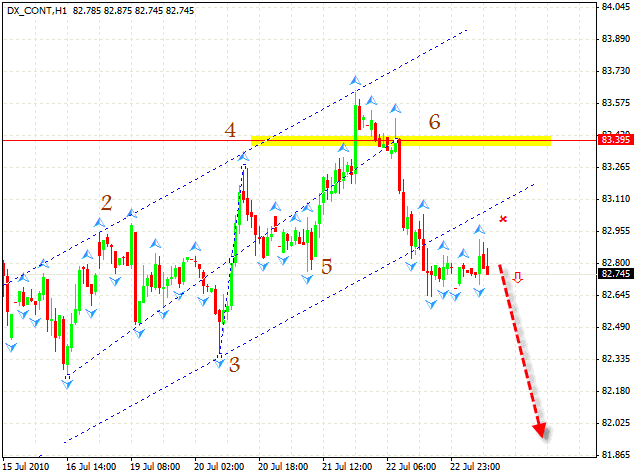
Task: Click the 22 Jul 06:00 time label
Action: 411,467
